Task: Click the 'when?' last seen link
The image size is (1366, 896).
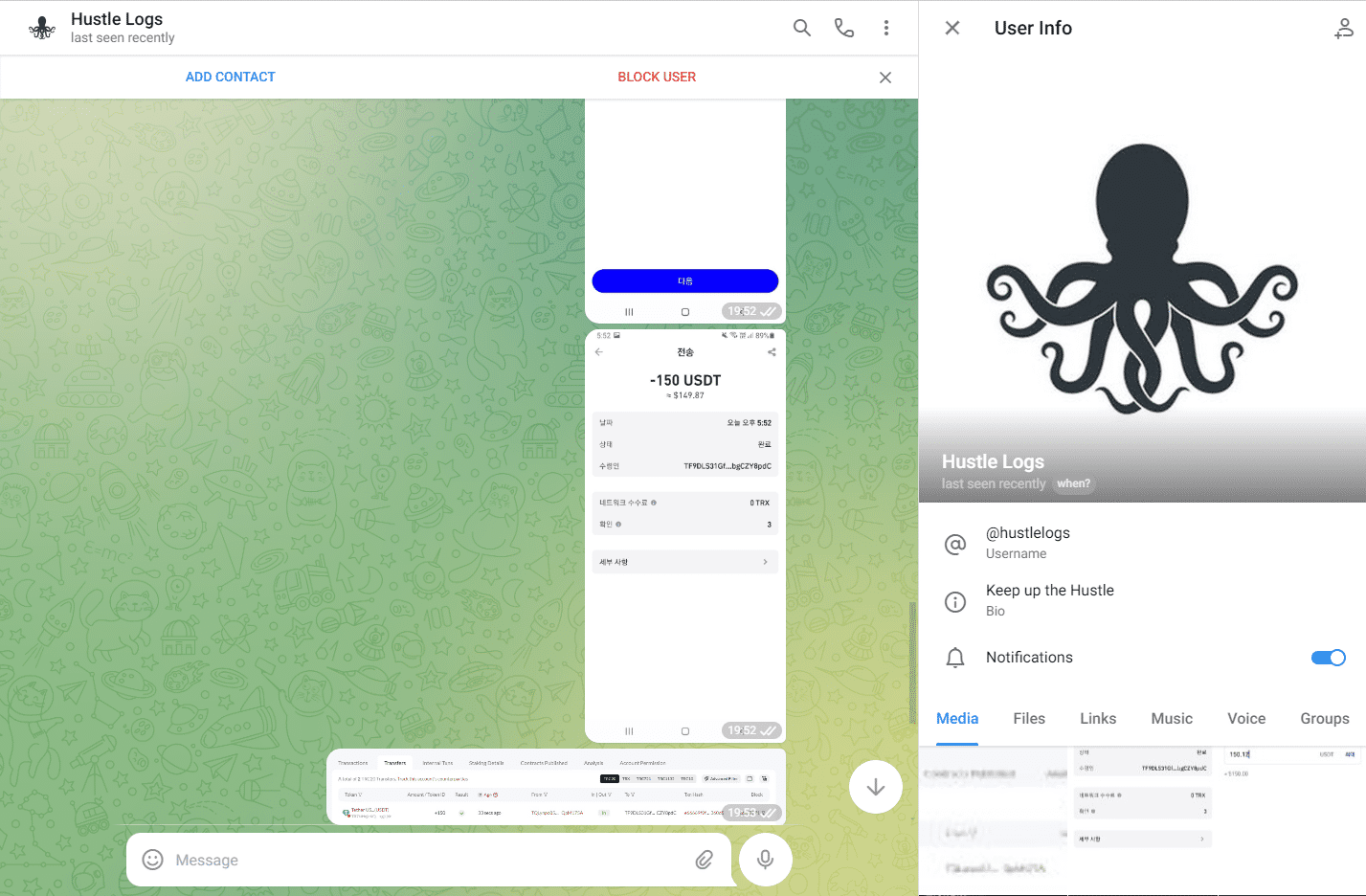Action: click(1073, 483)
